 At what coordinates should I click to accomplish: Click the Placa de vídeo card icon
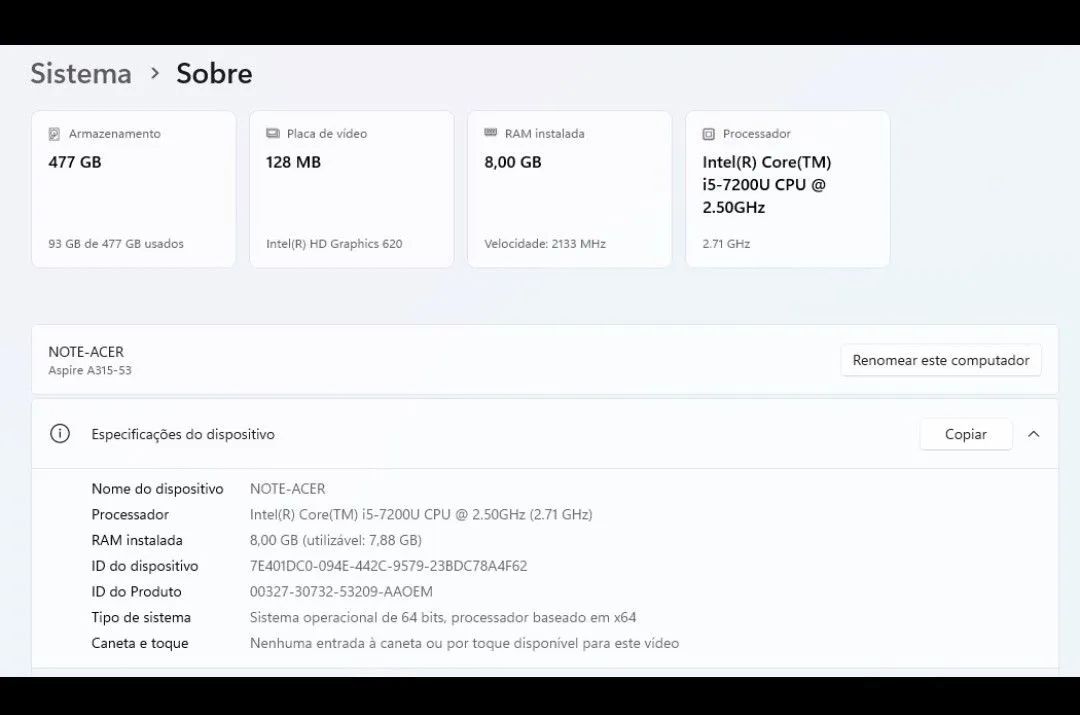272,134
